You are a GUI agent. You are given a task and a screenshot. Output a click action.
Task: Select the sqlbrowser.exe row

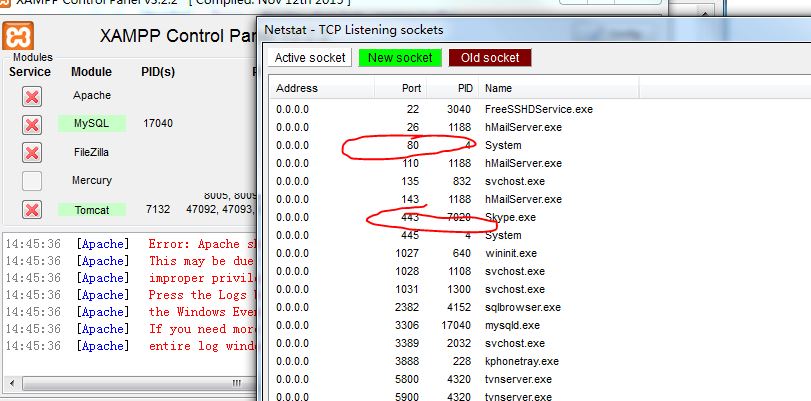pyautogui.click(x=538, y=307)
